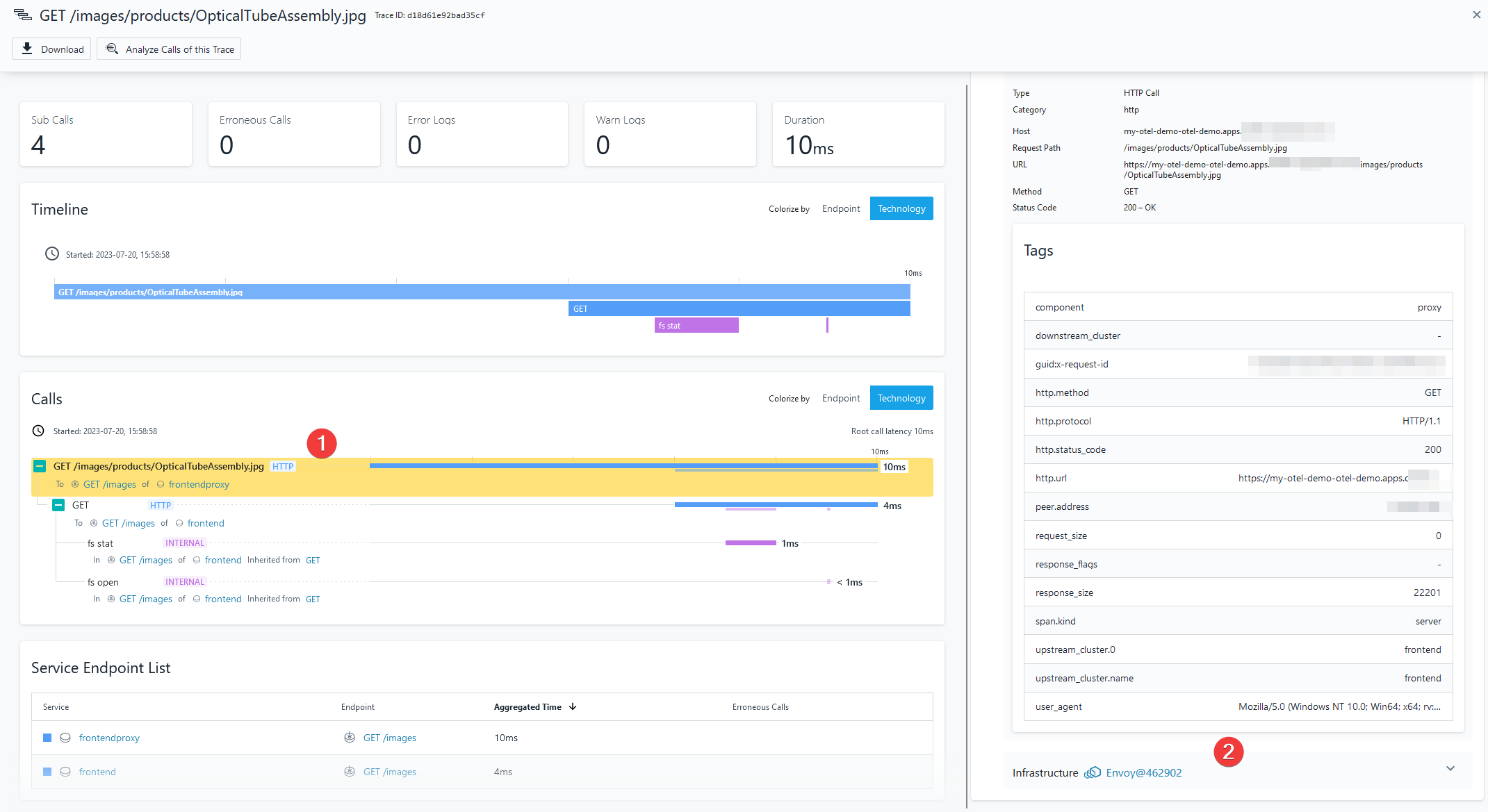Click endpoint icon in frontendproxy list row
Viewport: 1488px width, 812px height.
(350, 738)
